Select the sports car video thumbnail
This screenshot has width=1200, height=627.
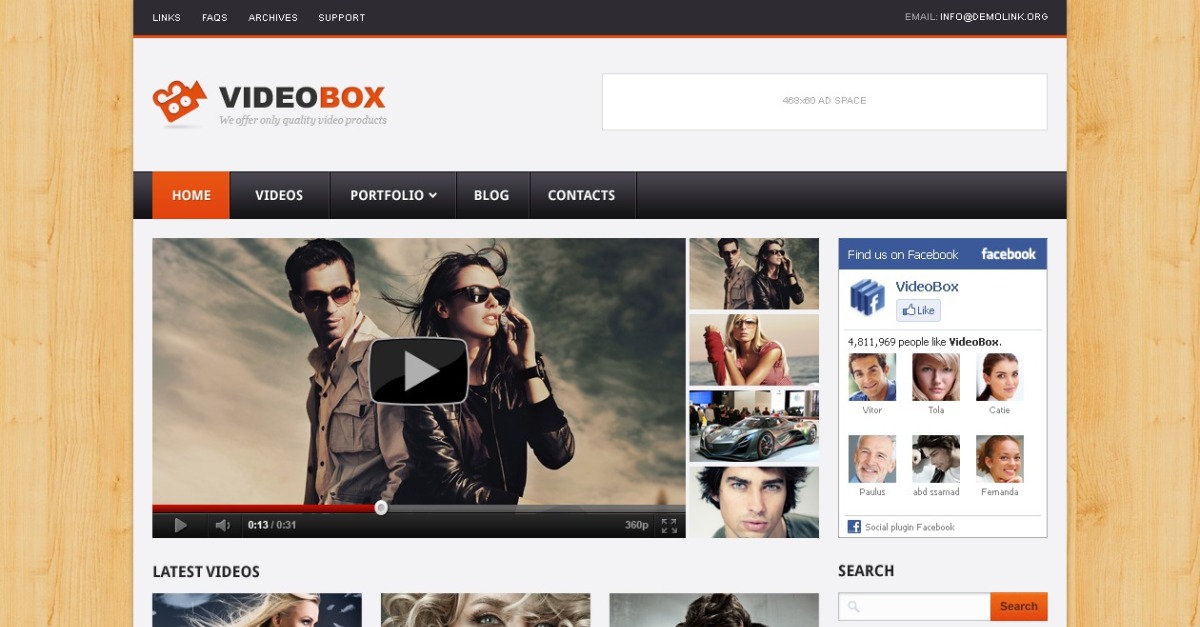click(x=753, y=426)
